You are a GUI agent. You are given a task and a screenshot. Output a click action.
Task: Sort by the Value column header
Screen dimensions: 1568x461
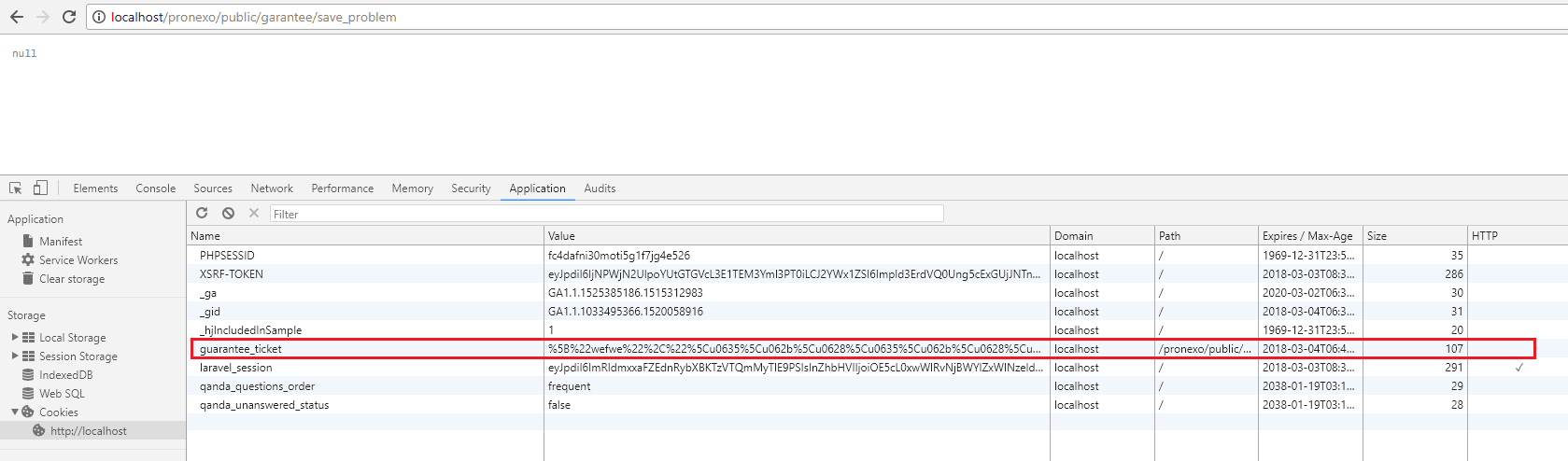[797, 236]
